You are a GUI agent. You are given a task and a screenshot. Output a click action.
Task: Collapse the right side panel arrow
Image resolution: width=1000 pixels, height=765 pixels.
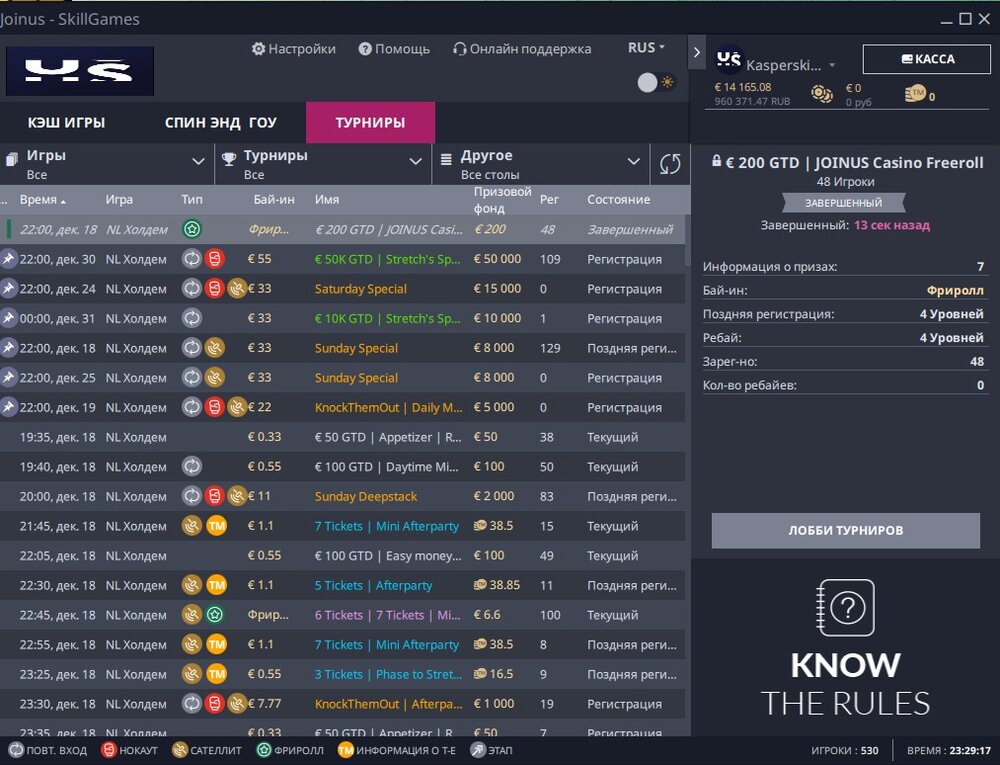click(696, 52)
